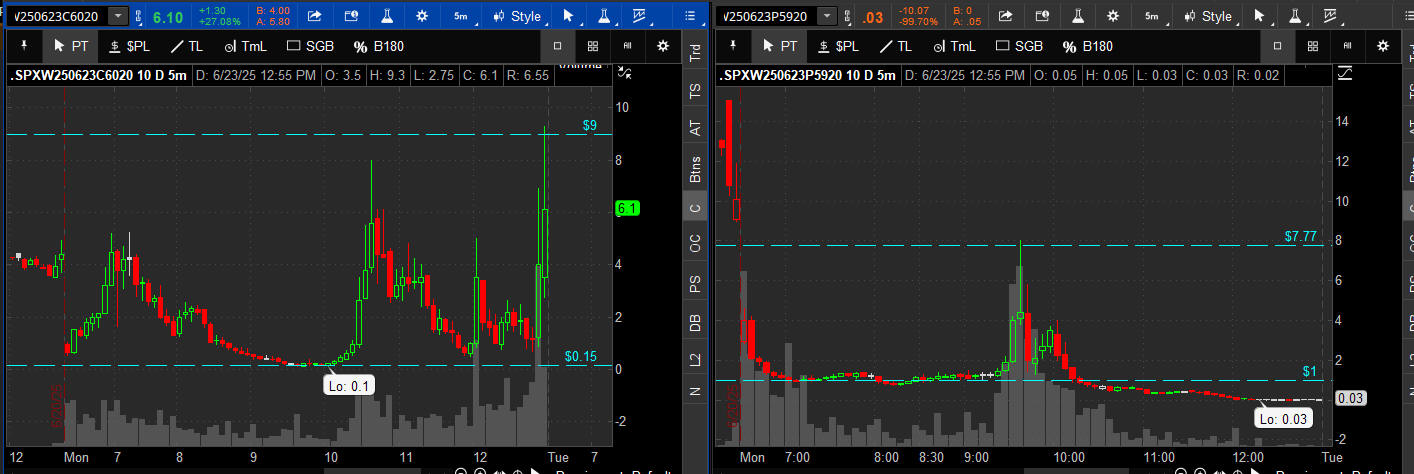Click the PT pointer button on right chart
Screen dimensions: 1414x474
click(x=779, y=46)
